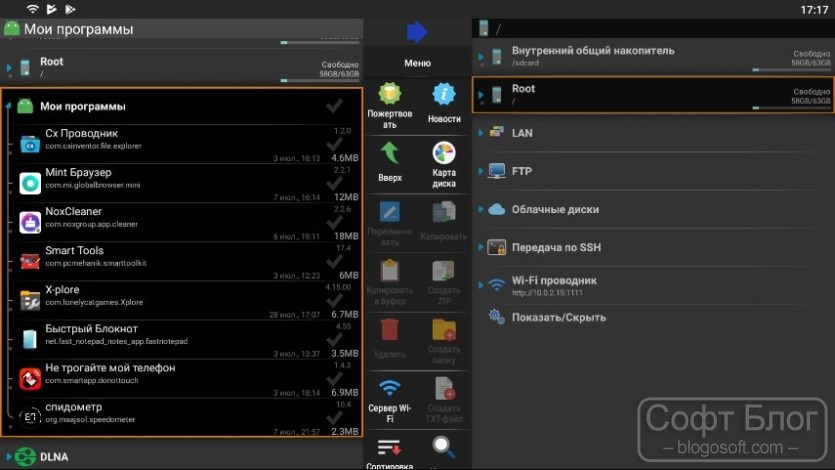Tick the NoxCleaner selection checkmark

point(334,222)
